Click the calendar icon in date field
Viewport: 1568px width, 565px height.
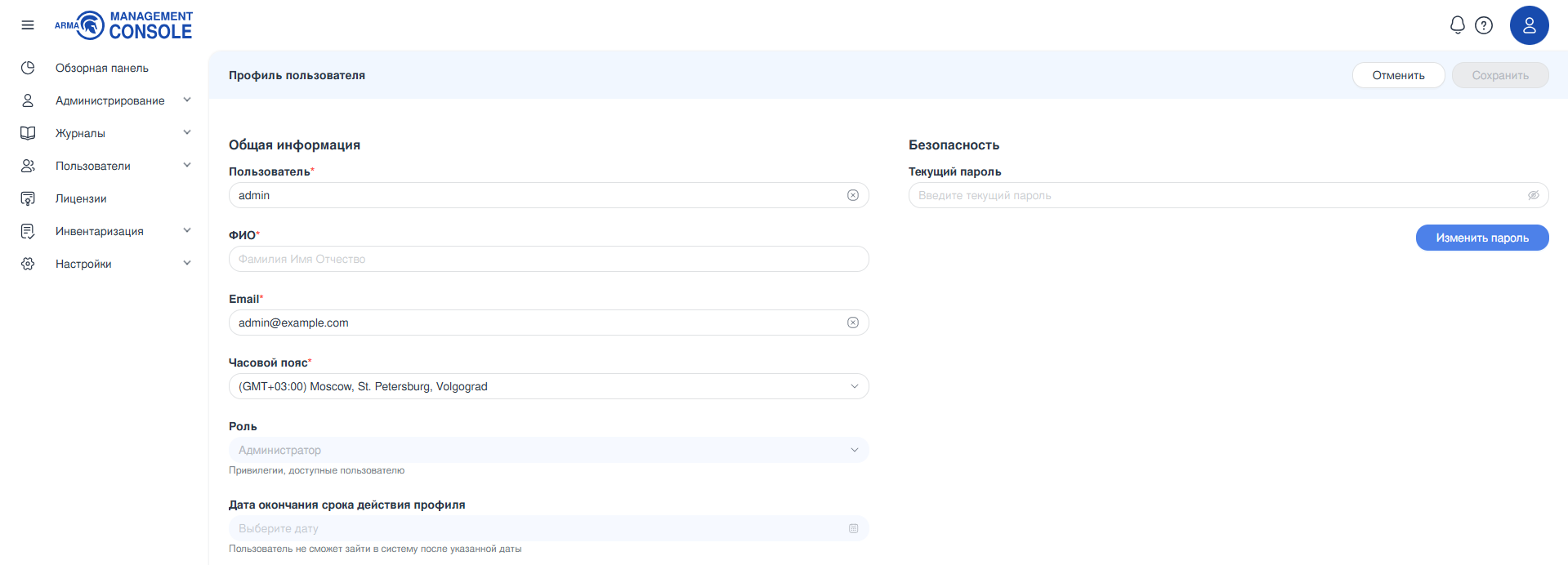tap(853, 528)
